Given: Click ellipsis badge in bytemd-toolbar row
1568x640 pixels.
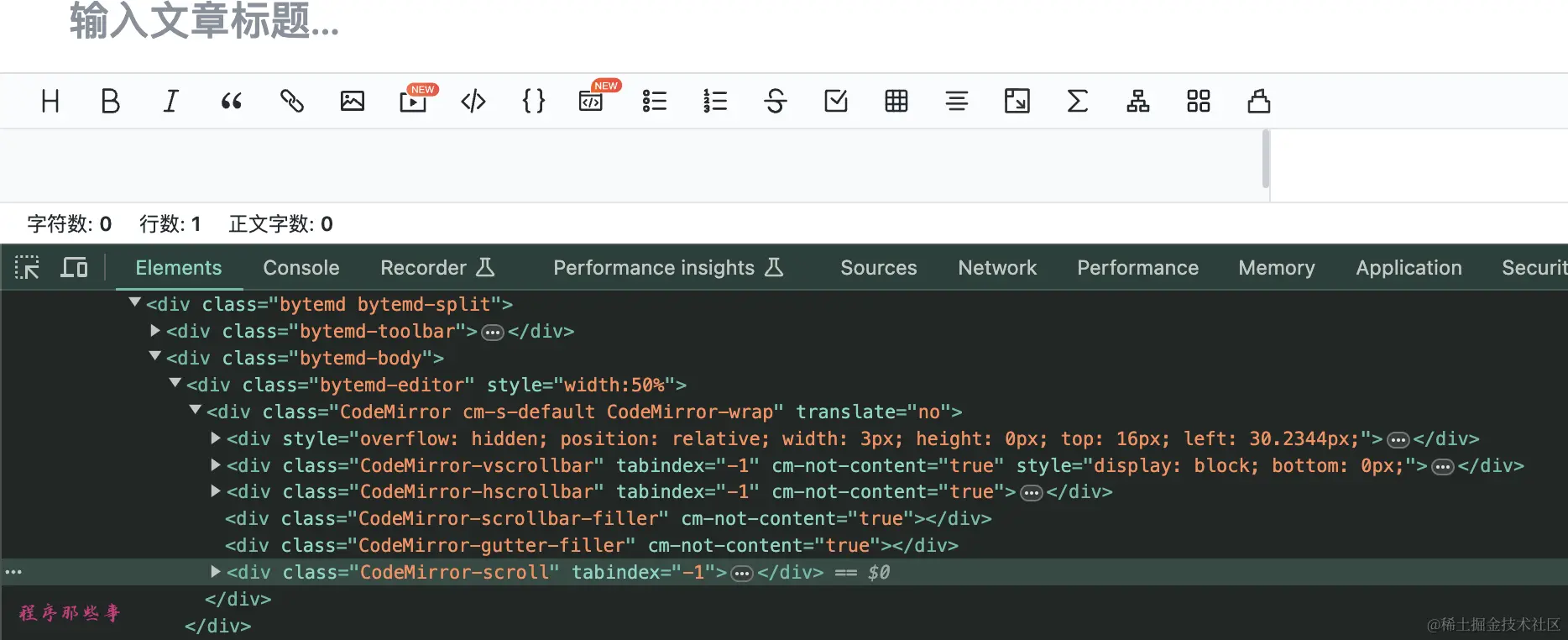Looking at the screenshot, I should coord(493,333).
